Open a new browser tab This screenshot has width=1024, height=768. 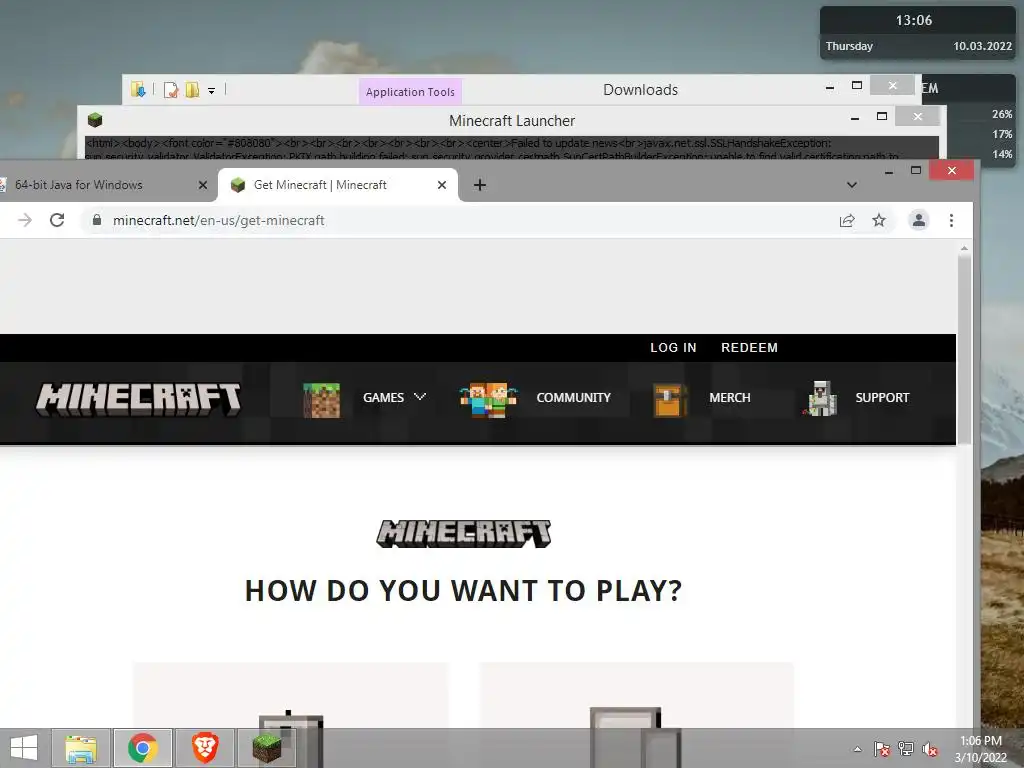[480, 185]
